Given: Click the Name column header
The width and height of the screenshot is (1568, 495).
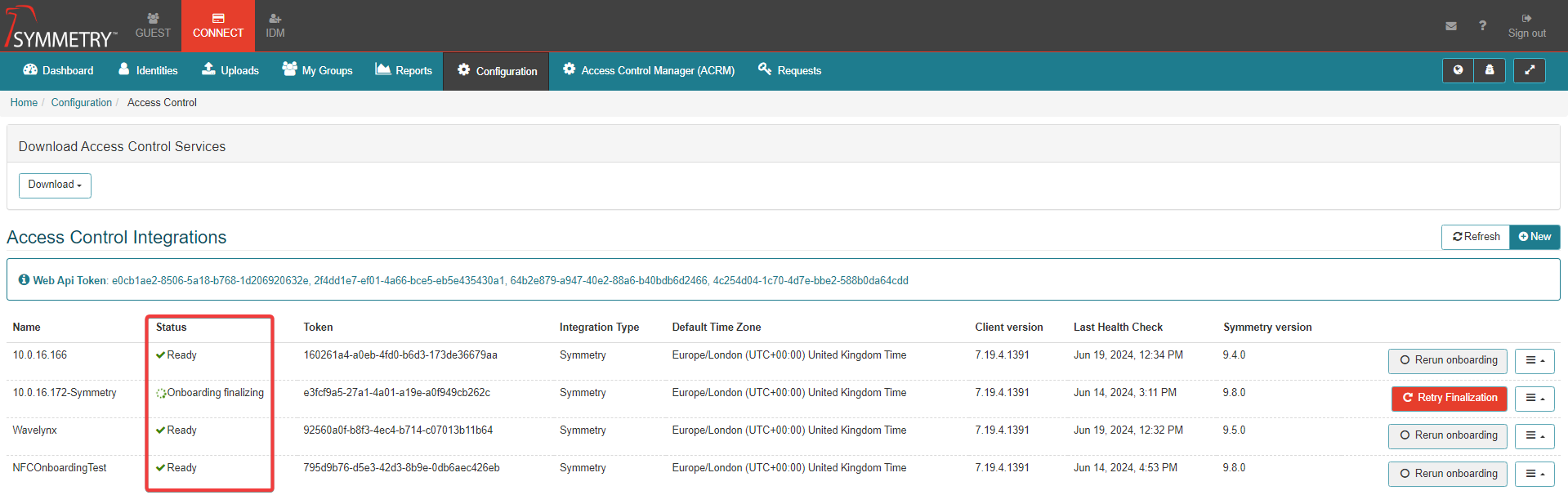Looking at the screenshot, I should [x=26, y=327].
